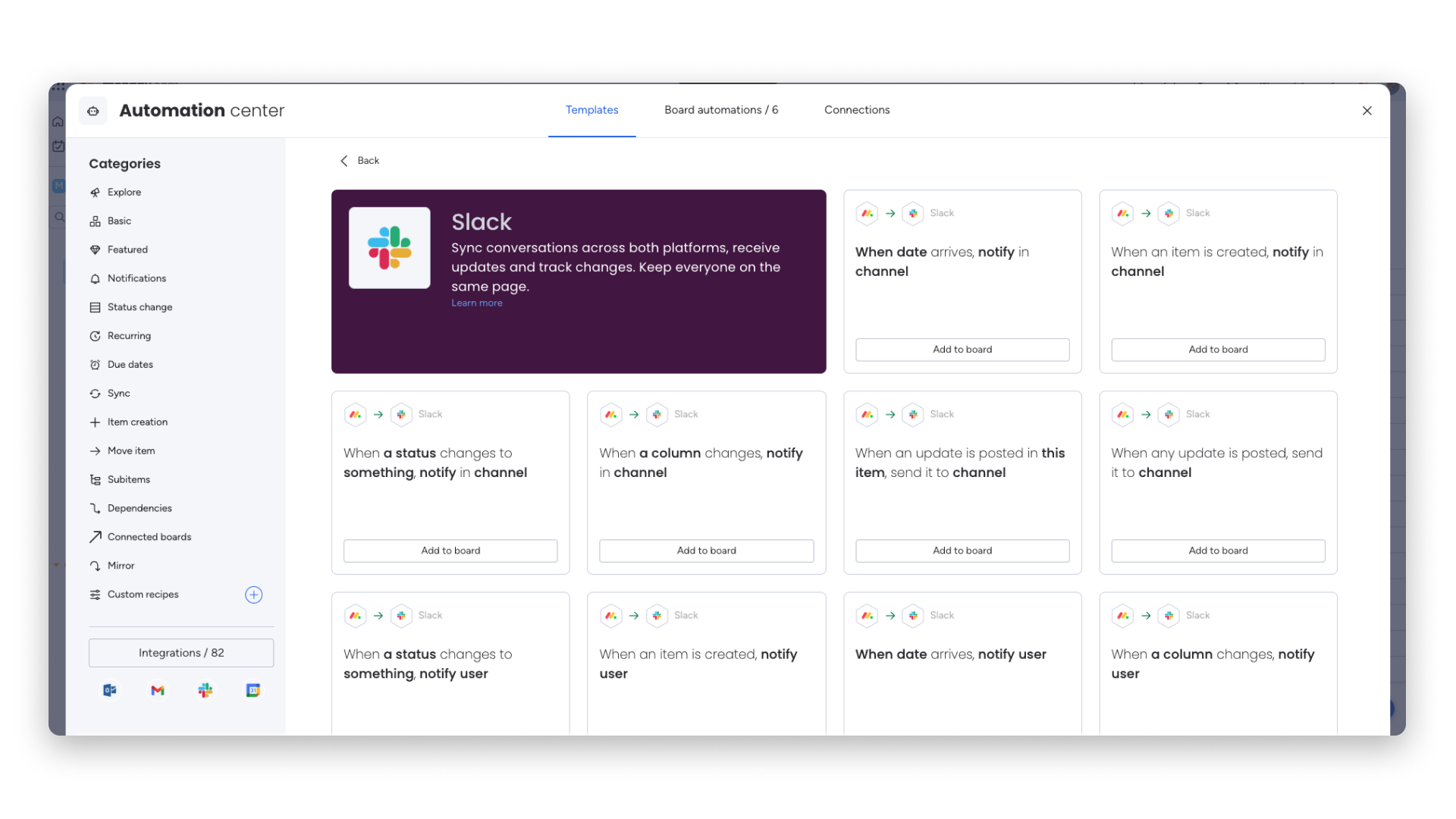Click the Automation center robot icon
Image resolution: width=1456 pixels, height=819 pixels.
coord(93,111)
